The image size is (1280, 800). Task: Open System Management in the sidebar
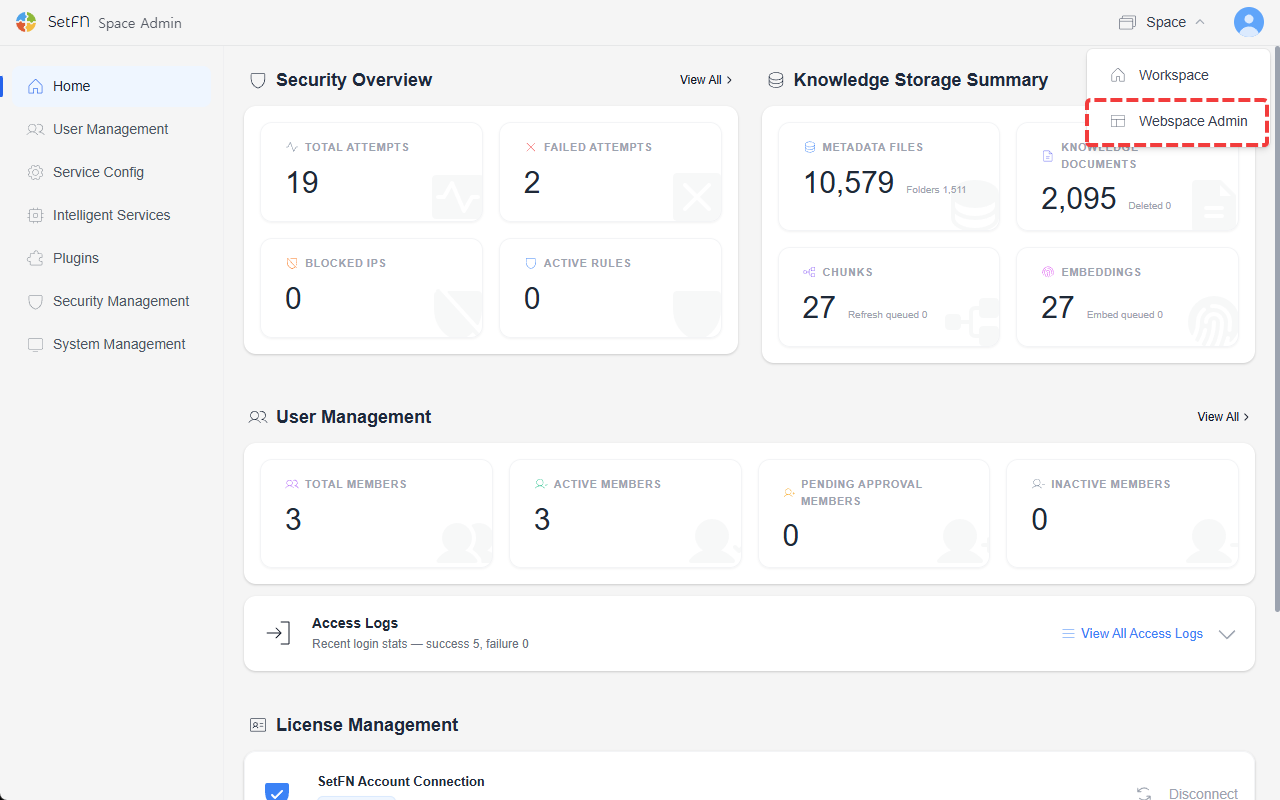[112, 344]
